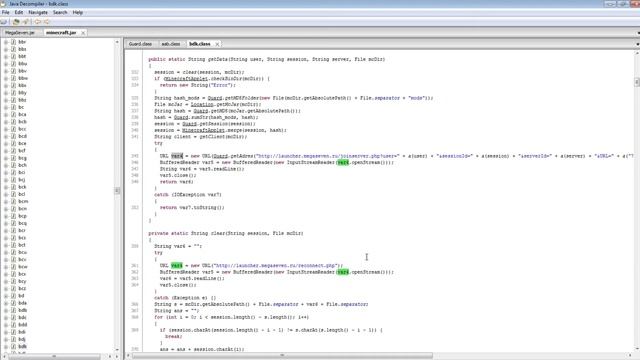Click the Forward navigation arrow in toolbar
The image size is (640, 360).
(x=46, y=22)
